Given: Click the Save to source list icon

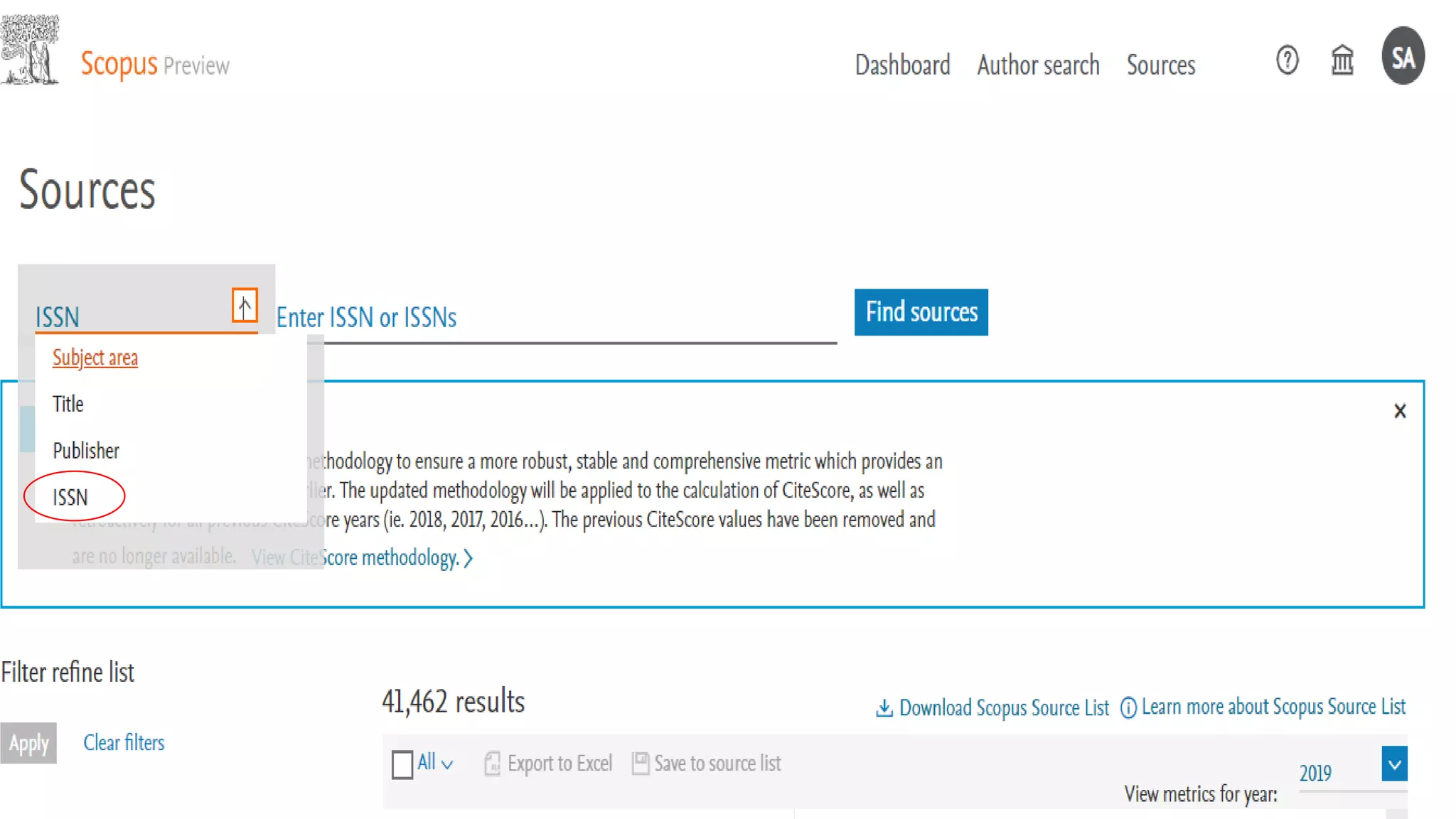Looking at the screenshot, I should pyautogui.click(x=640, y=764).
